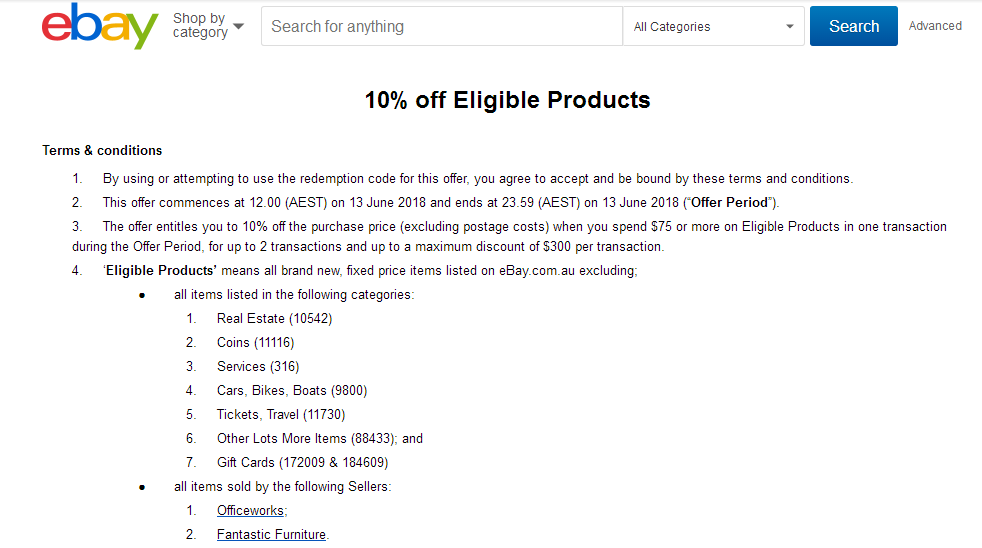Click the Tickets, Travel (11730) entry

click(281, 415)
